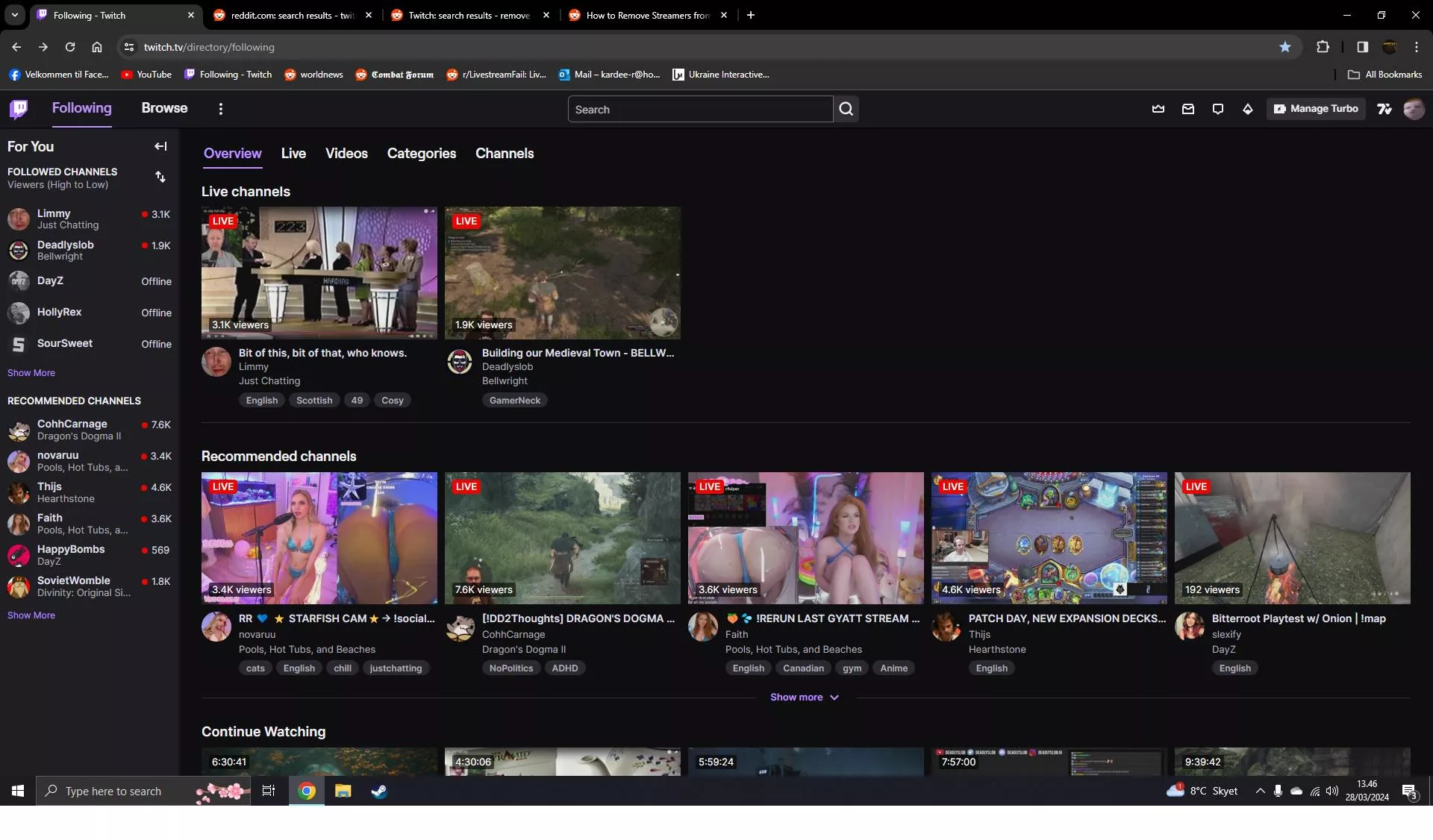This screenshot has width=1433, height=840.
Task: Open notifications via speech bubble icon
Action: (1218, 109)
